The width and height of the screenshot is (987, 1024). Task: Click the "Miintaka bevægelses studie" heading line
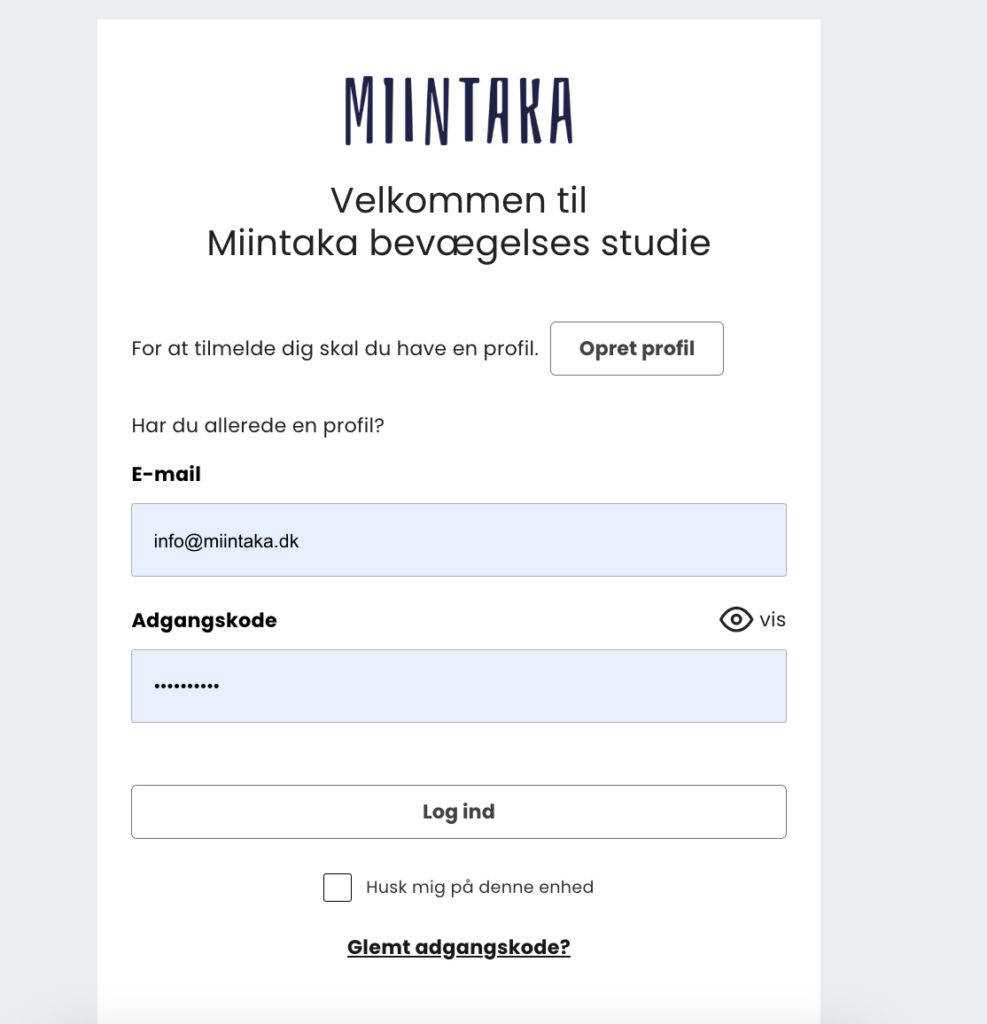(x=458, y=244)
